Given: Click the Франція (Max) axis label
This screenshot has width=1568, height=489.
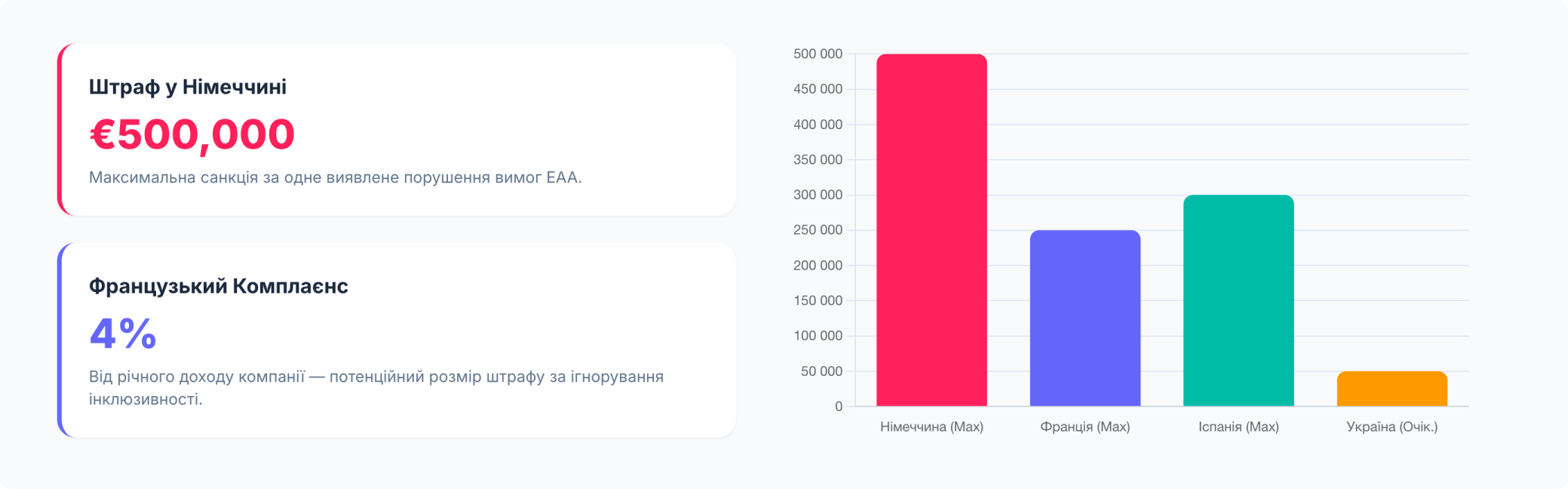Looking at the screenshot, I should click(1085, 427).
